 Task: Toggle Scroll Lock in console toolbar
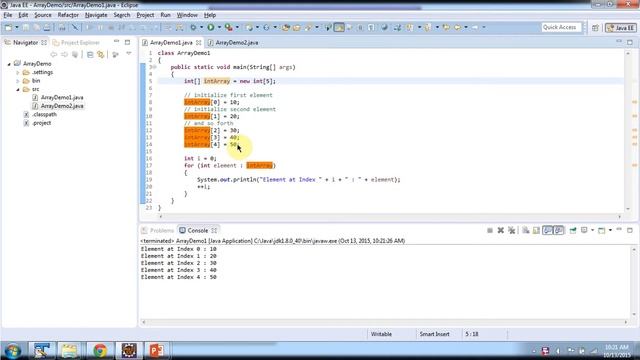(536, 231)
